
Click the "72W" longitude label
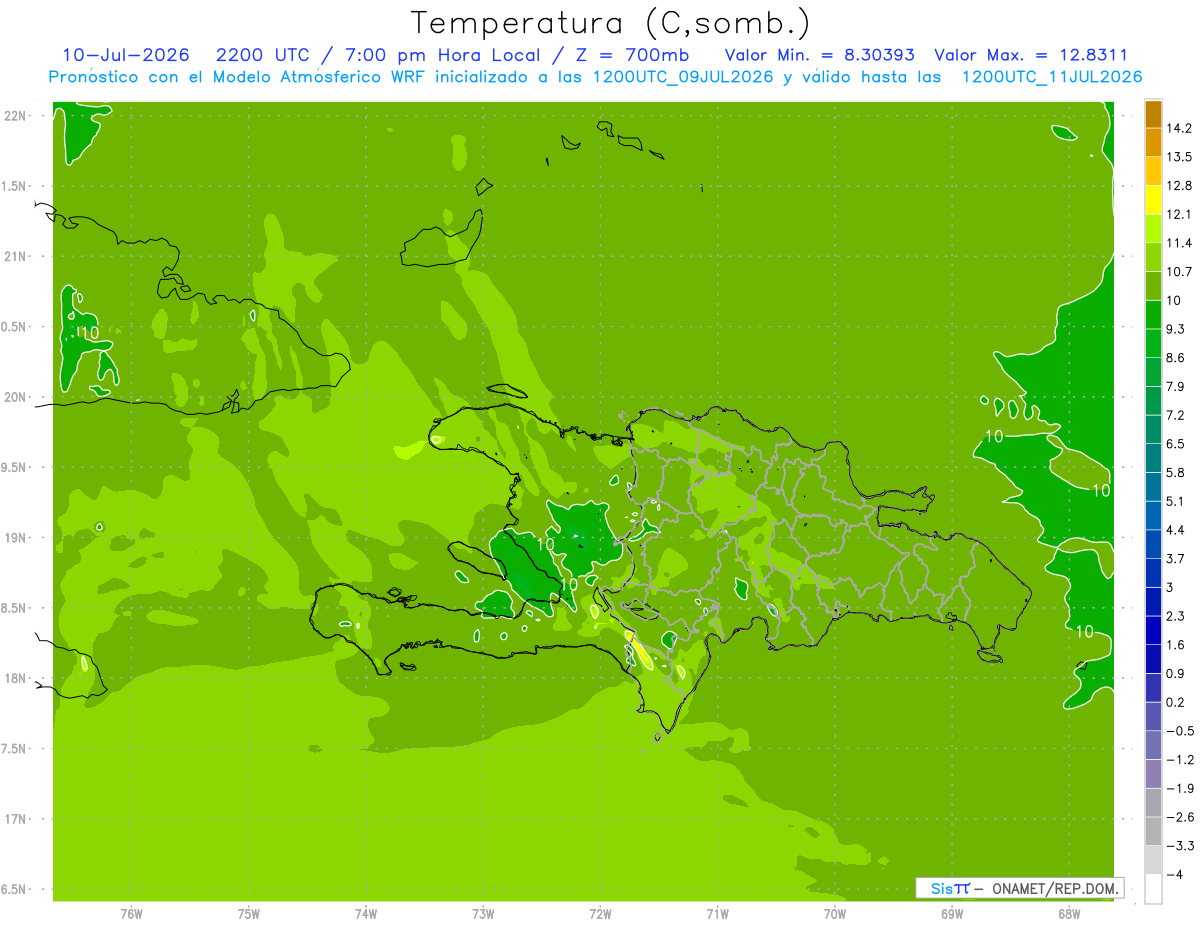click(x=600, y=914)
